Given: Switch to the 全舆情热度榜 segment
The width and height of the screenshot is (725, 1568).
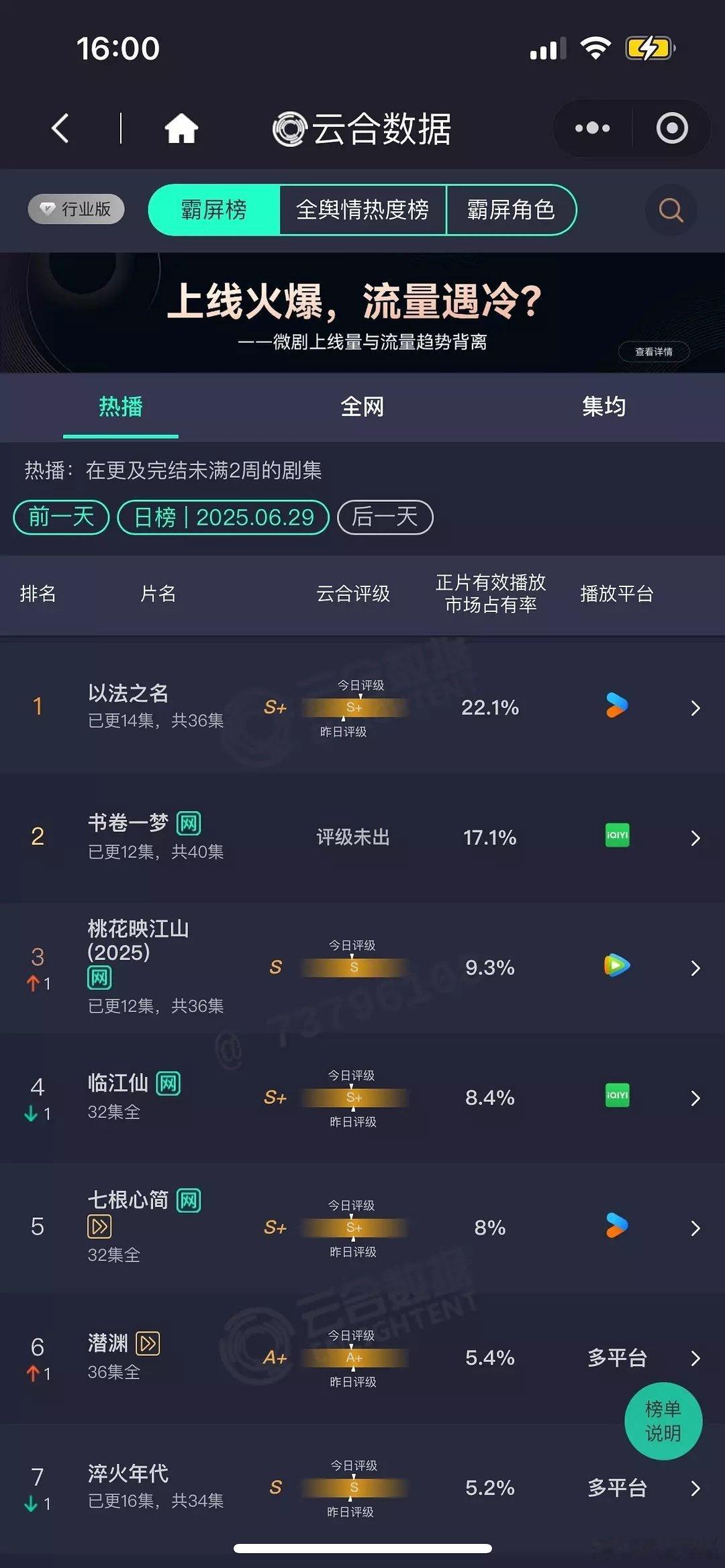Looking at the screenshot, I should (362, 210).
